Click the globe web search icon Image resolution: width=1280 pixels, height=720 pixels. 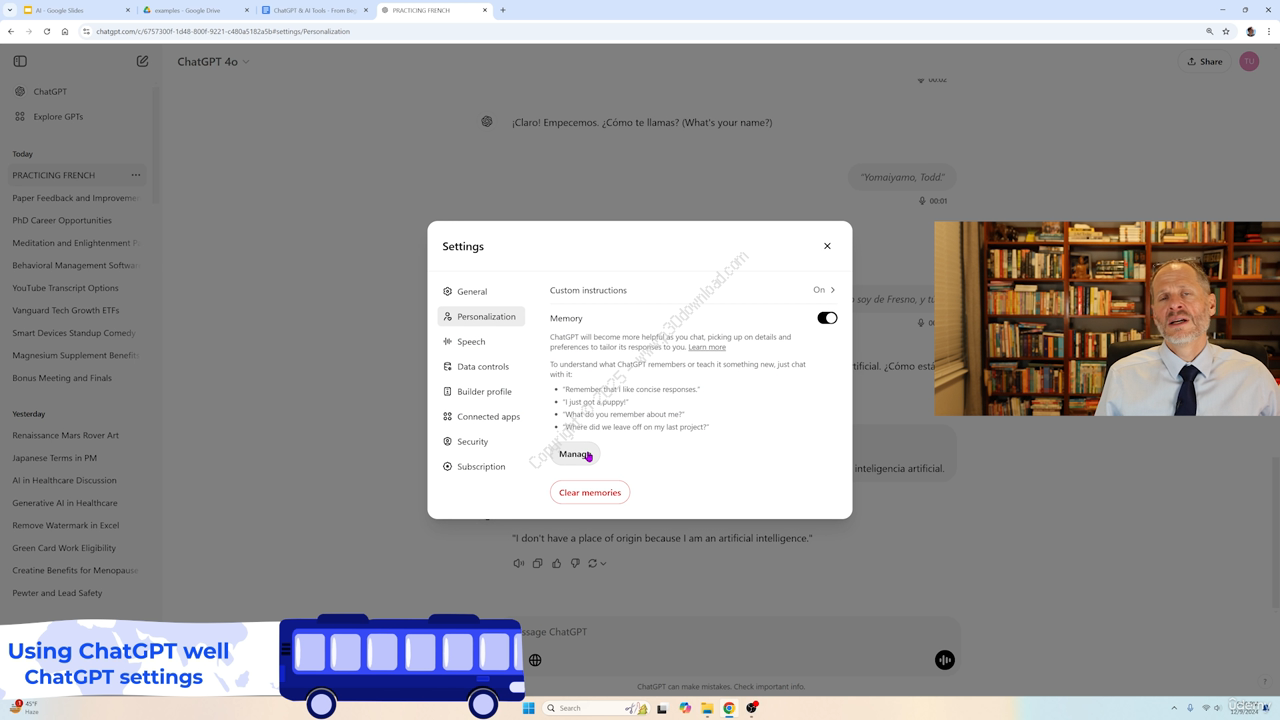click(x=535, y=660)
